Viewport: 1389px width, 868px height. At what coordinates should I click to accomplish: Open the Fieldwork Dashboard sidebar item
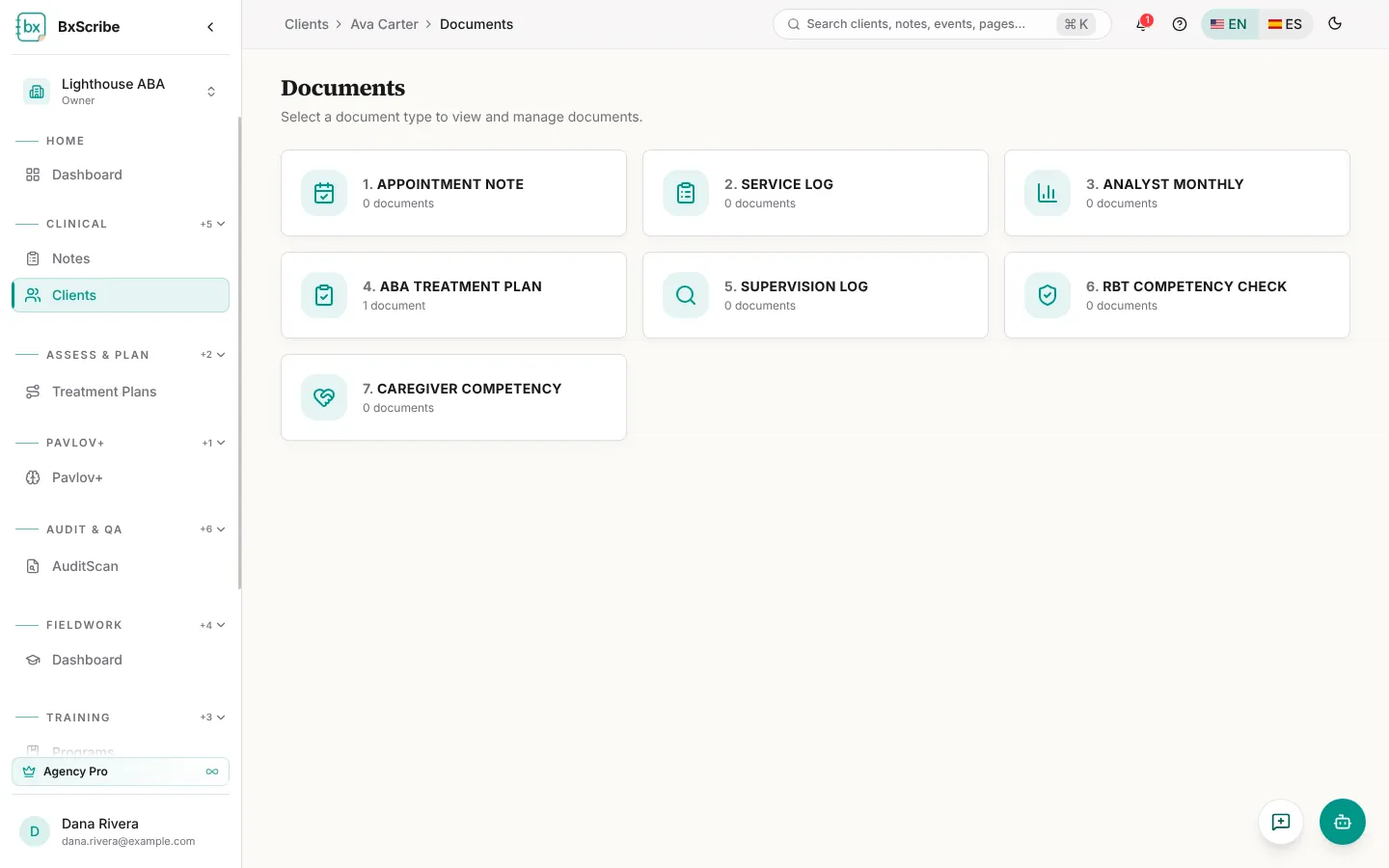click(x=121, y=660)
